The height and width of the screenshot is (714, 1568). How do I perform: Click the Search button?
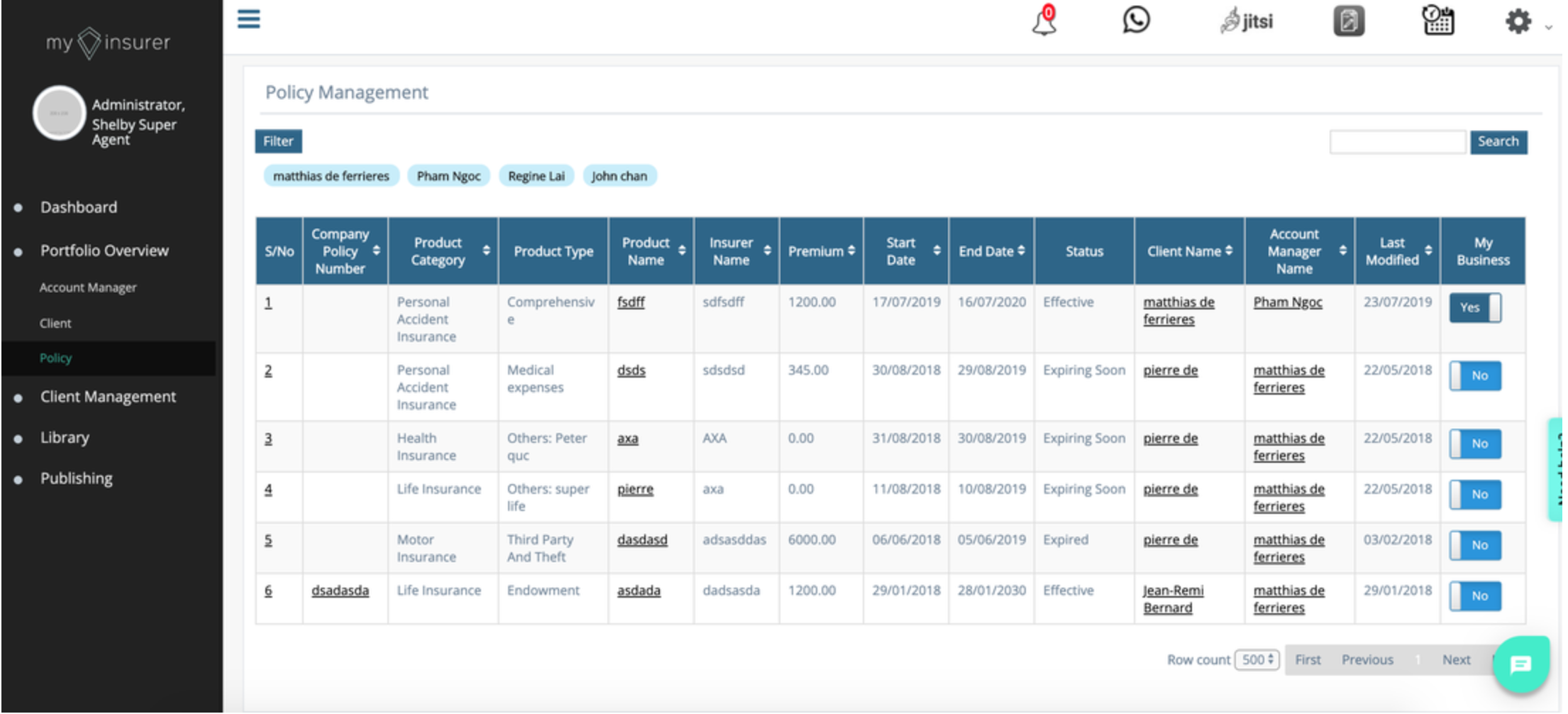(x=1498, y=141)
